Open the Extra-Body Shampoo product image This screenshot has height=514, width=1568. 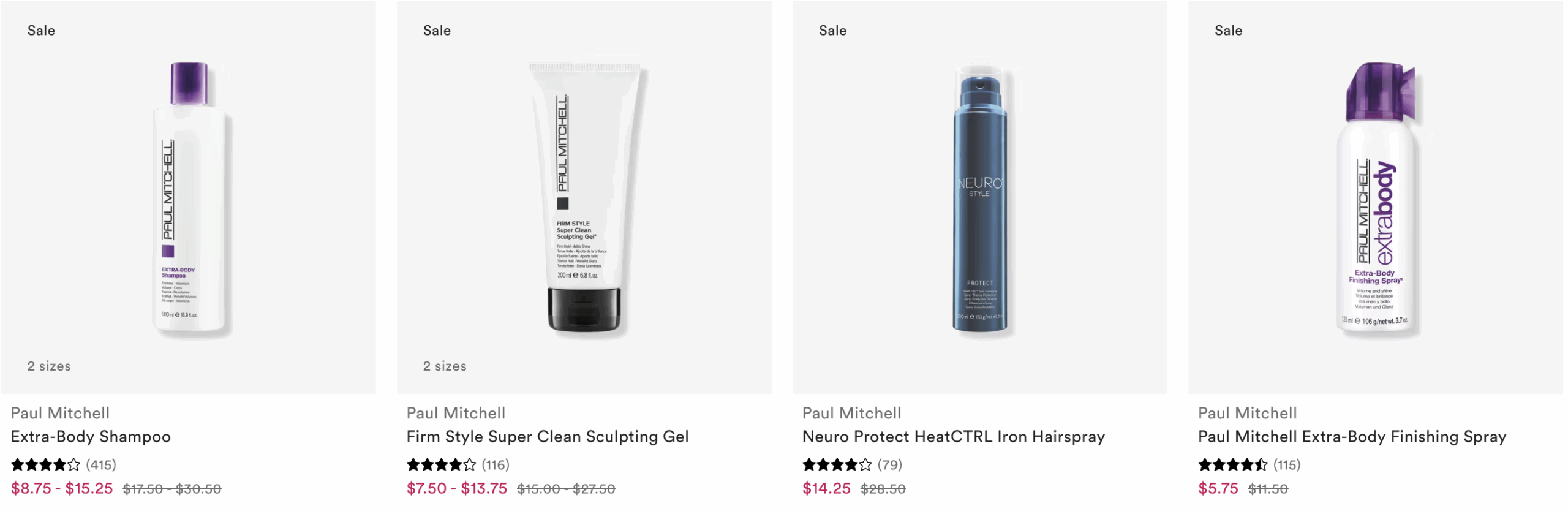(191, 199)
